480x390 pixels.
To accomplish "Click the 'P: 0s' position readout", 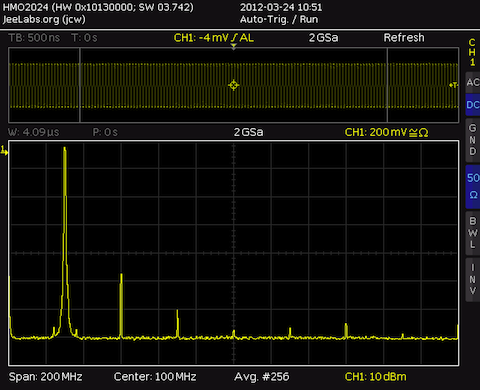I will tap(105, 132).
